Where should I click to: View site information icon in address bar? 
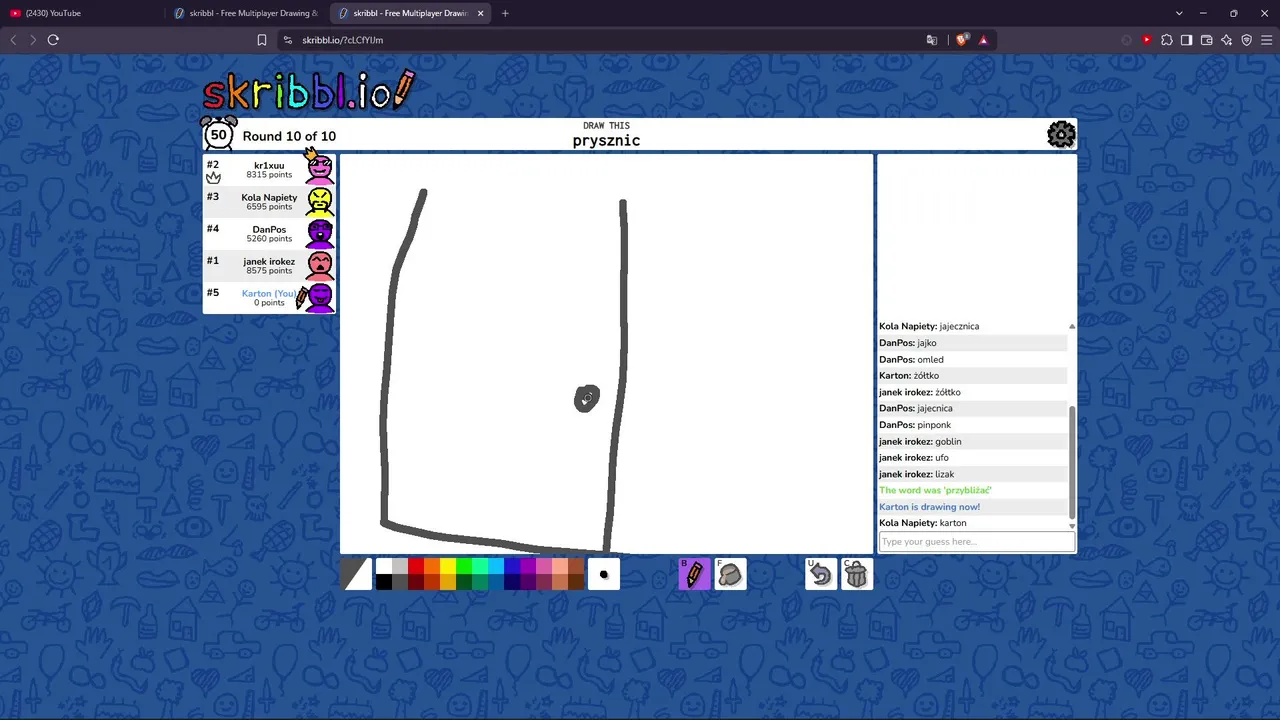pos(288,40)
